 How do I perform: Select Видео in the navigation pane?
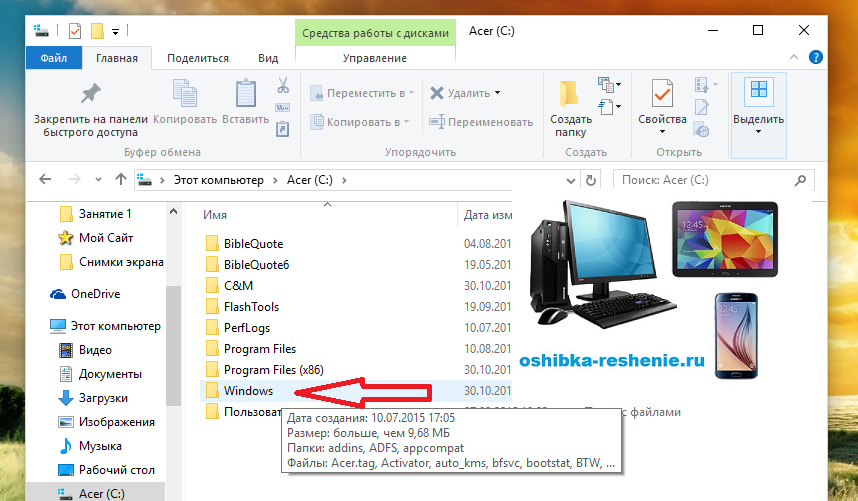pos(95,351)
